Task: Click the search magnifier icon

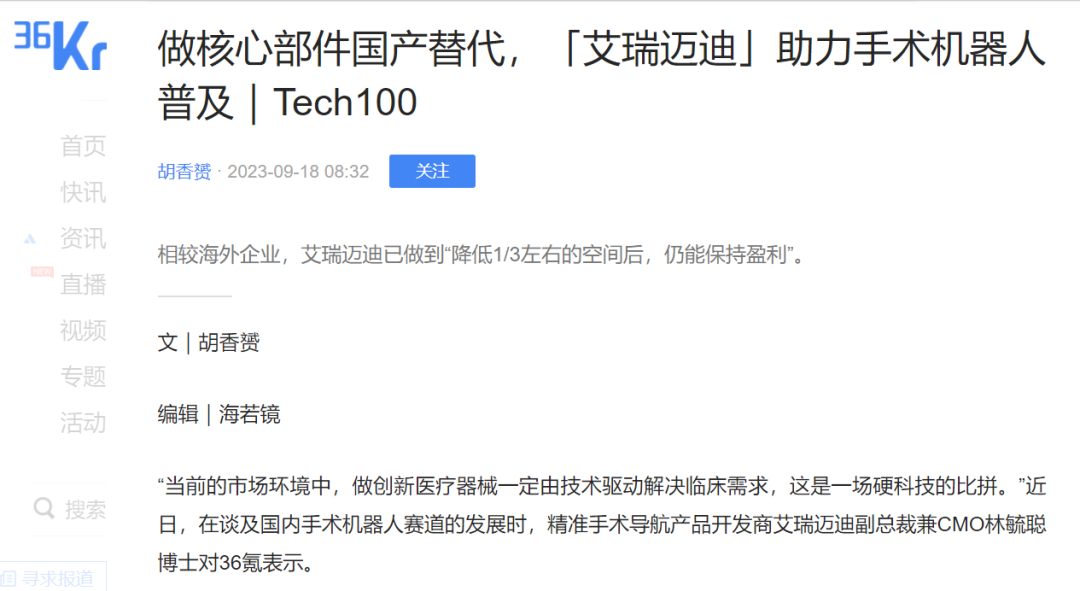Action: pyautogui.click(x=44, y=509)
